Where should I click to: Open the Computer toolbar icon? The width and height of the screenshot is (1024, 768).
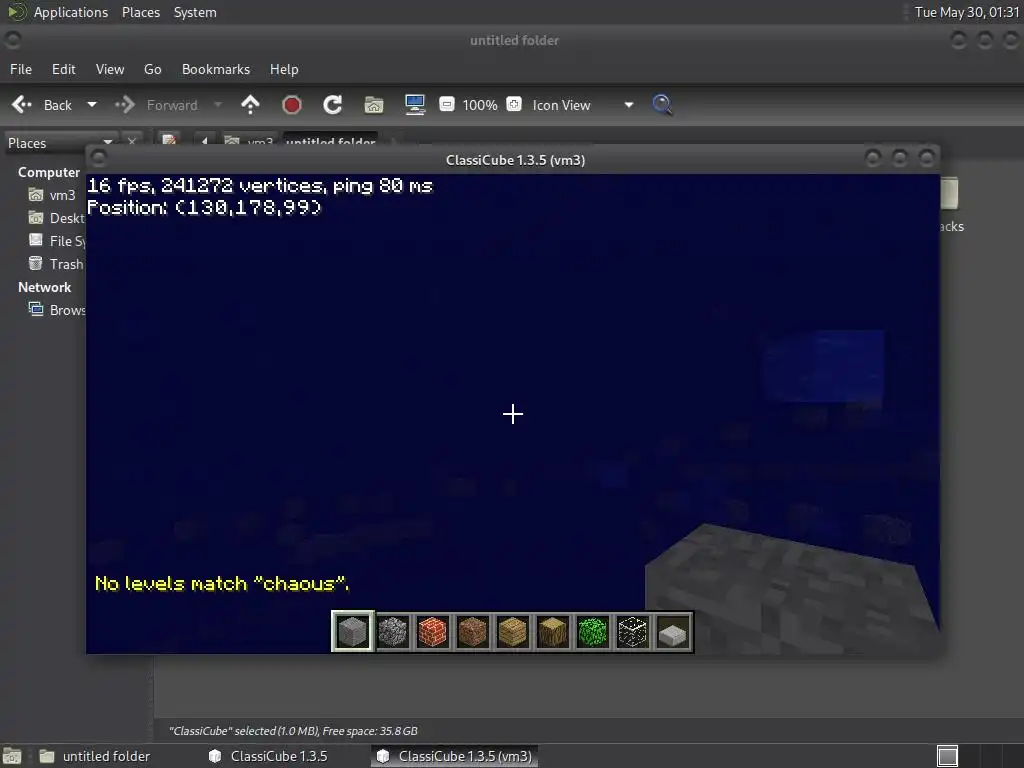click(x=415, y=104)
